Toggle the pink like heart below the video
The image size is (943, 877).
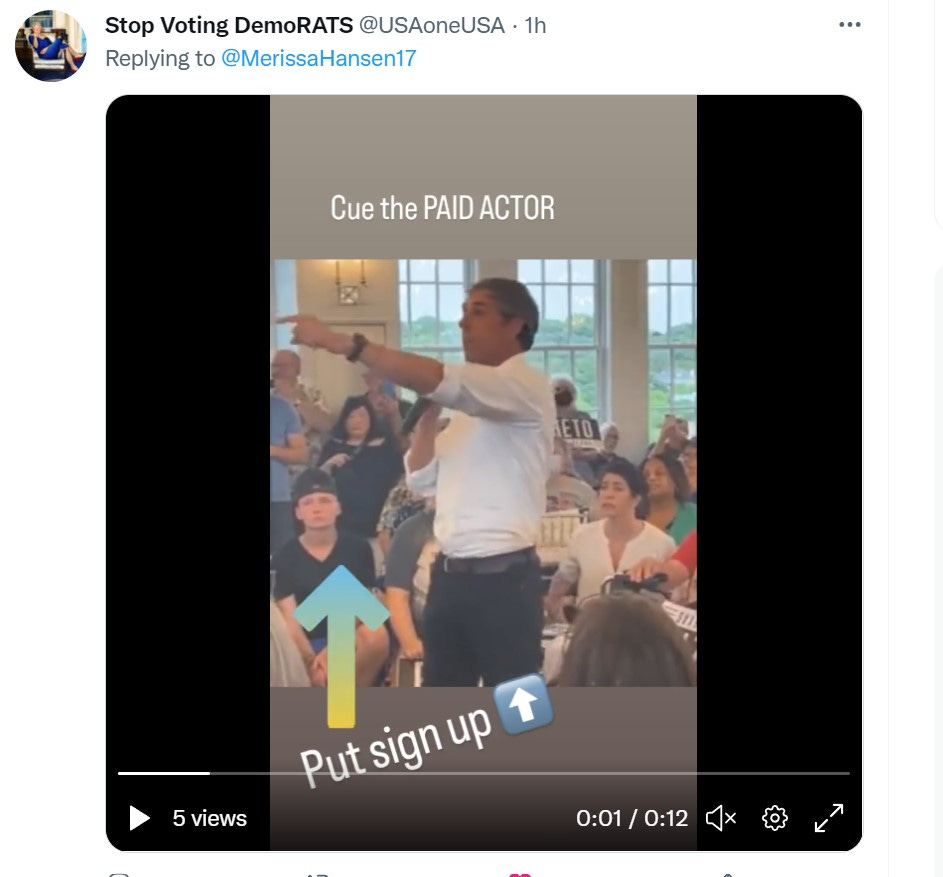520,875
